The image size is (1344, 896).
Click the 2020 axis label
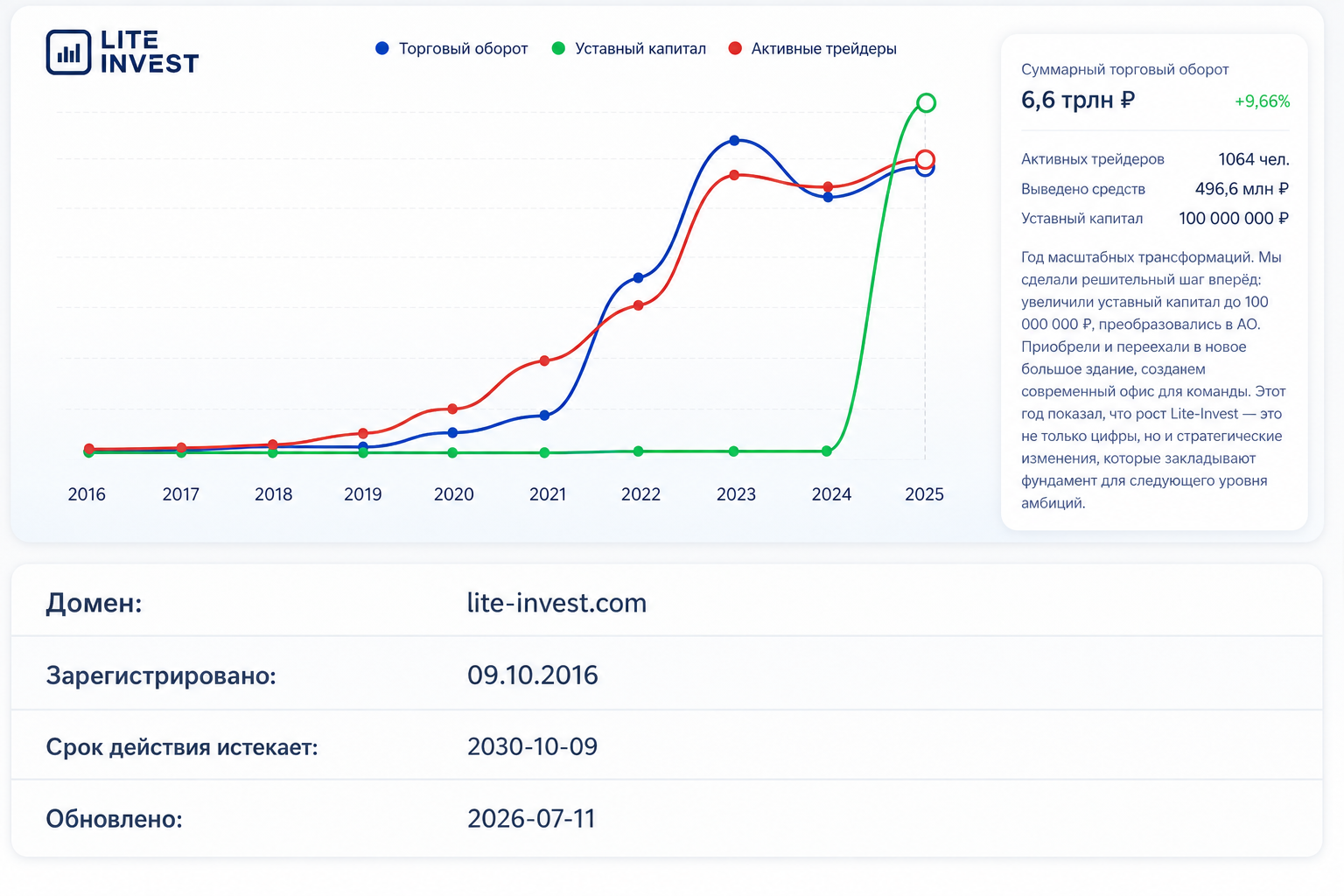coord(454,494)
